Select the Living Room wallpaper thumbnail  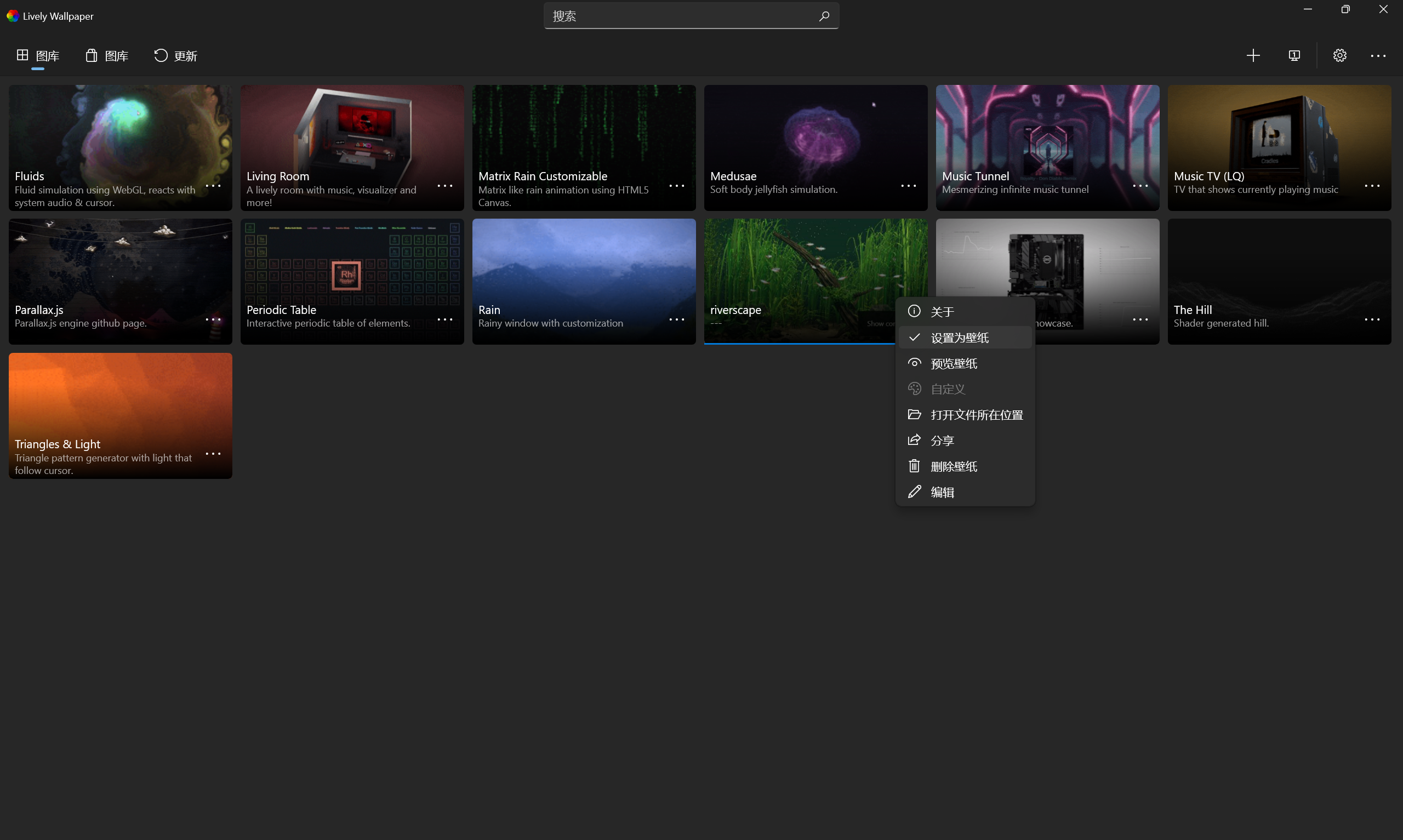(x=352, y=147)
